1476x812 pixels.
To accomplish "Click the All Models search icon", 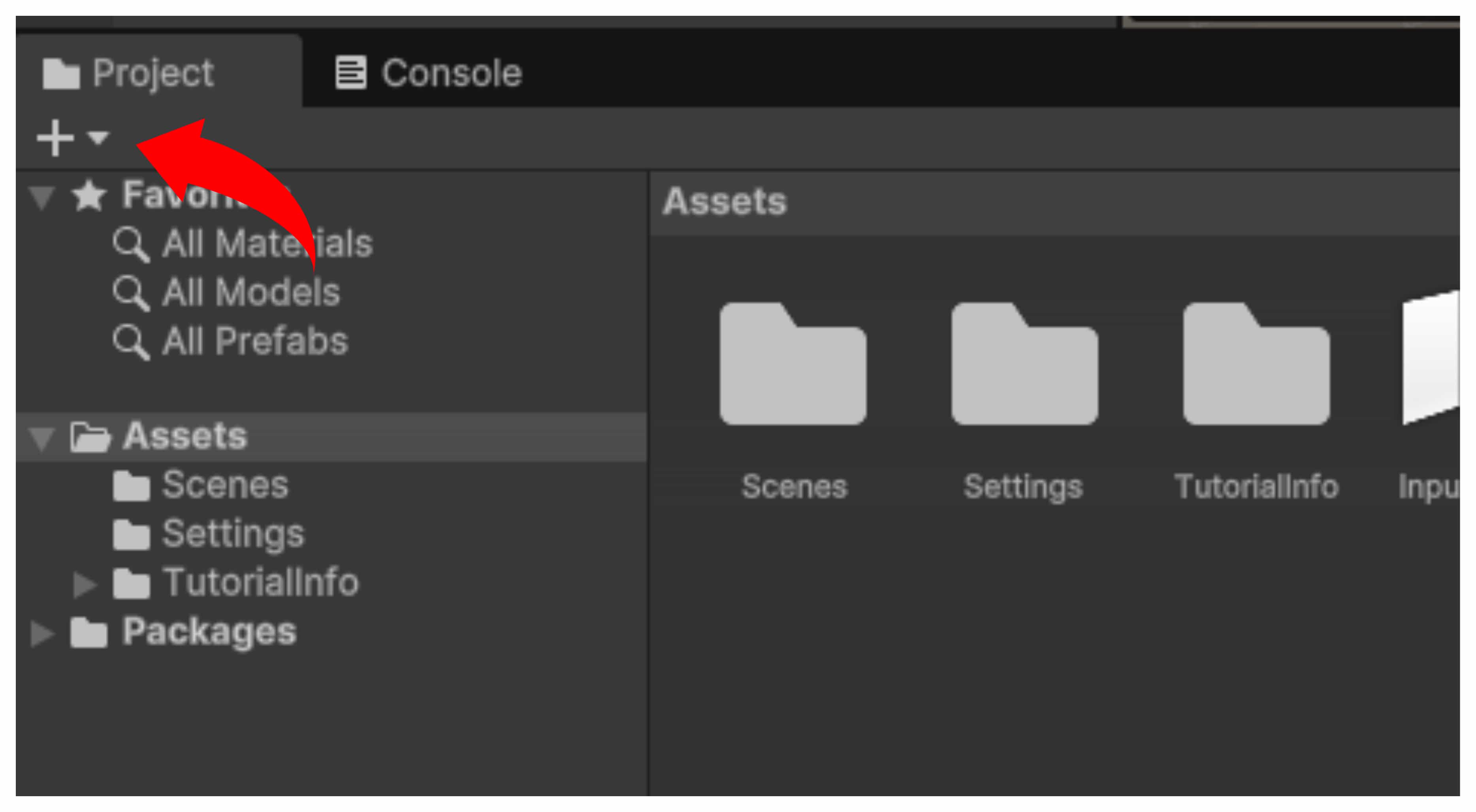I will pyautogui.click(x=131, y=293).
